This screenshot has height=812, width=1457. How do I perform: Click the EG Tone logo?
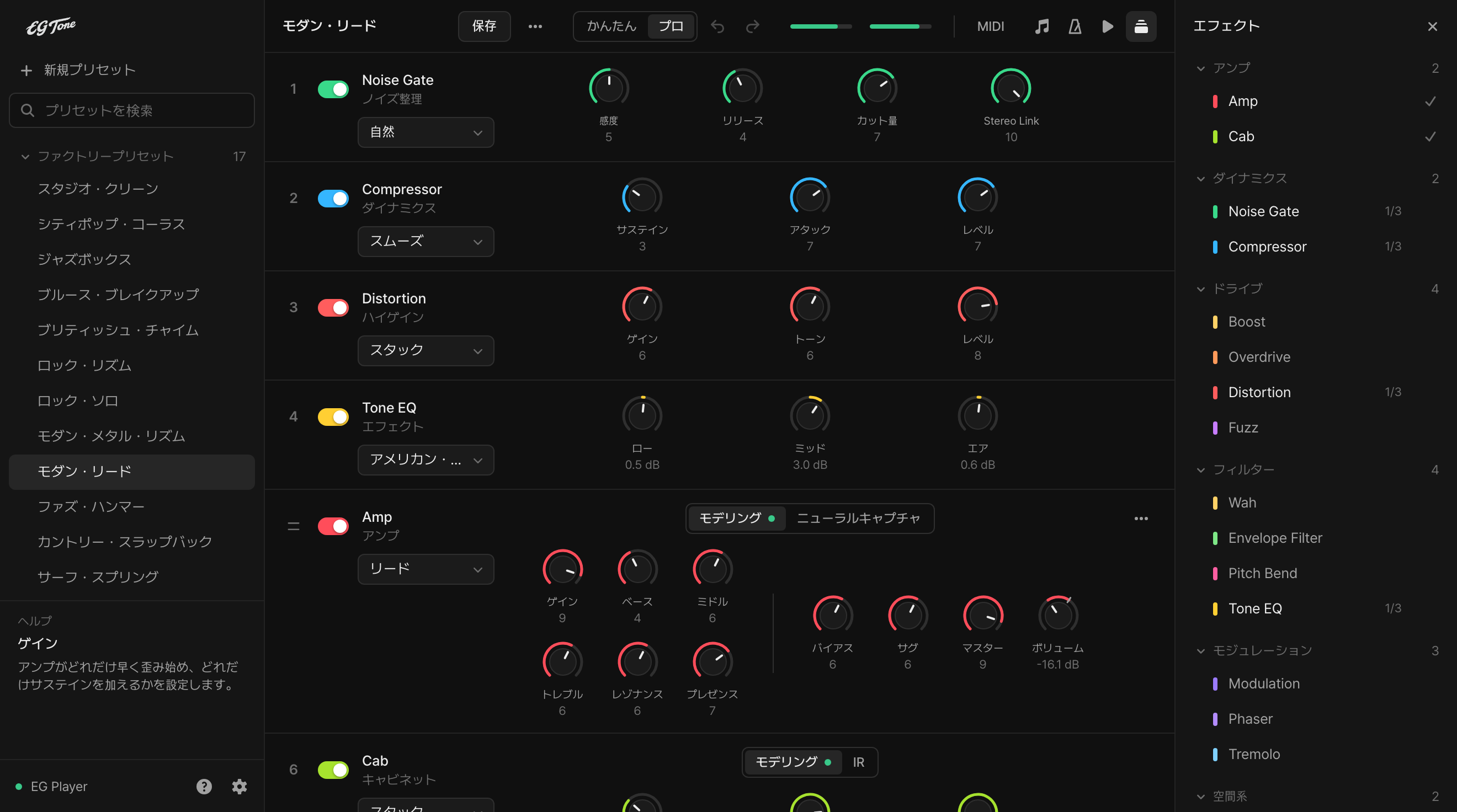[51, 26]
